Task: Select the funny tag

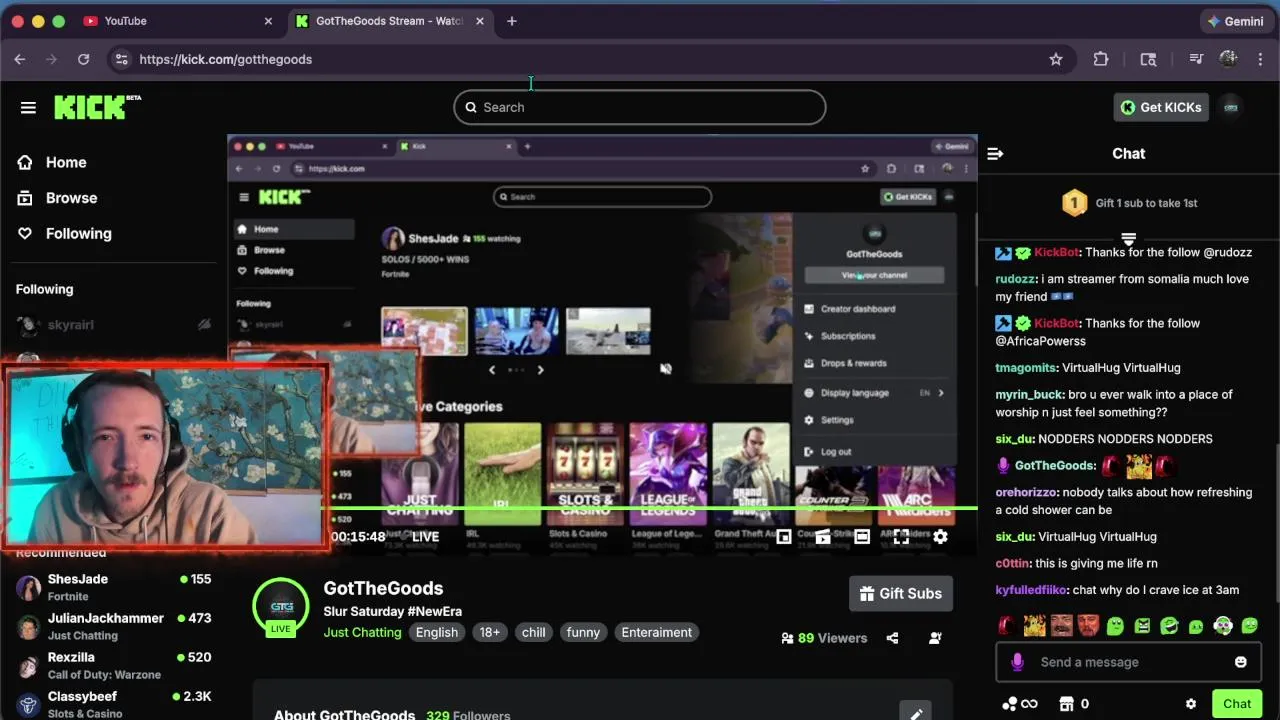Action: point(583,632)
